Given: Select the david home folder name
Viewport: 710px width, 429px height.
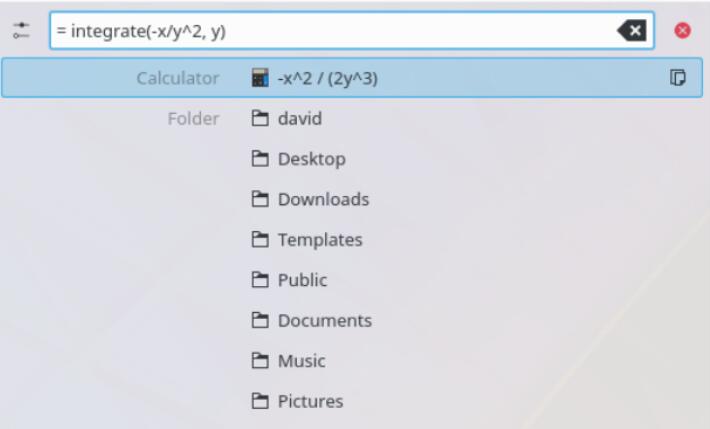Looking at the screenshot, I should click(x=300, y=119).
